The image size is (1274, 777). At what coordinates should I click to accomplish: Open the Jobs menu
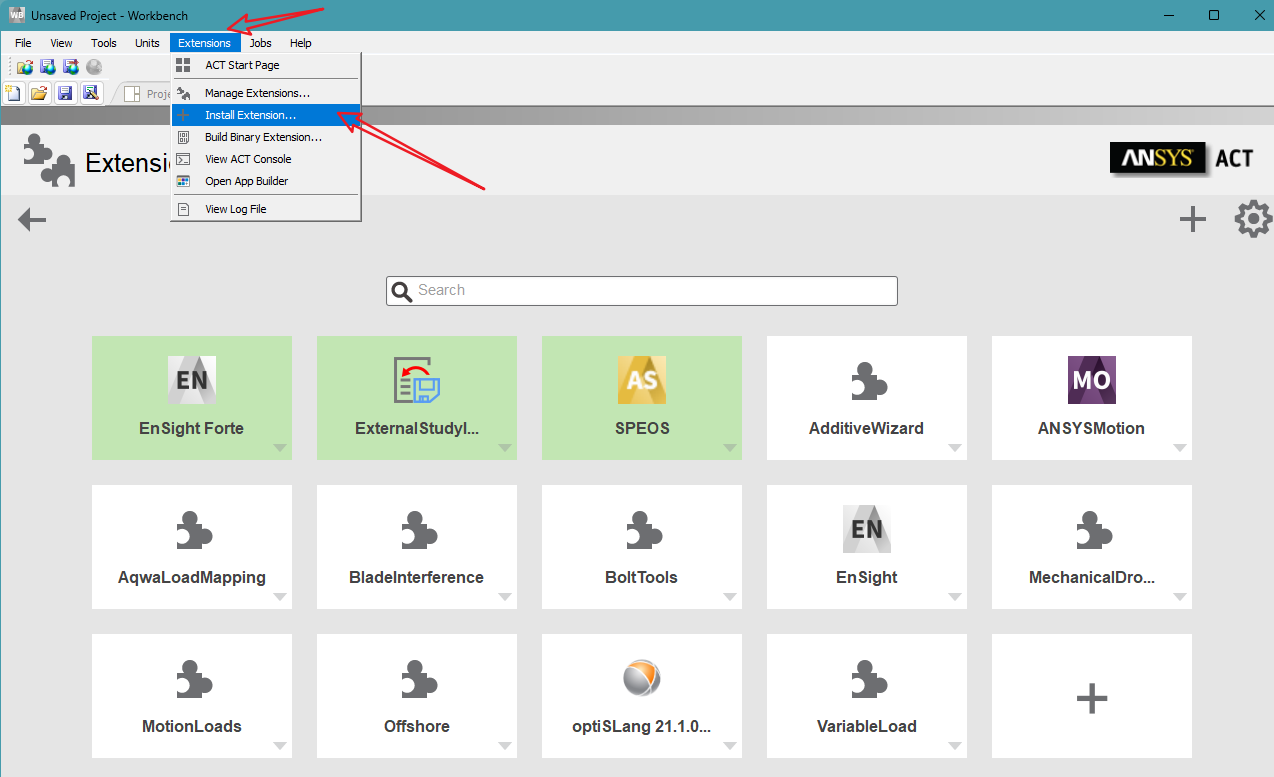(260, 43)
